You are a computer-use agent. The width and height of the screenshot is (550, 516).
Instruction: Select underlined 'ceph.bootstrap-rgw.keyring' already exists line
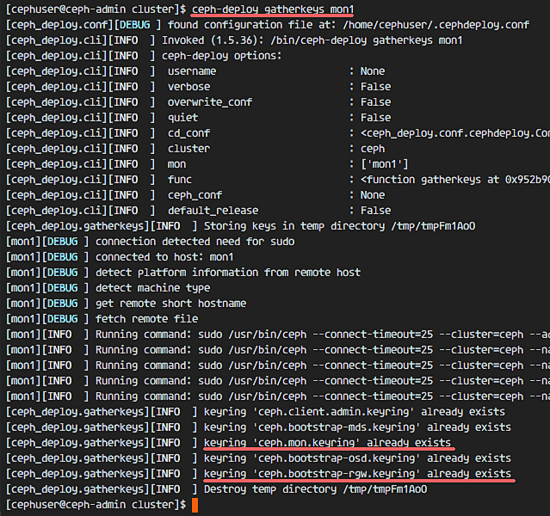pyautogui.click(x=357, y=474)
